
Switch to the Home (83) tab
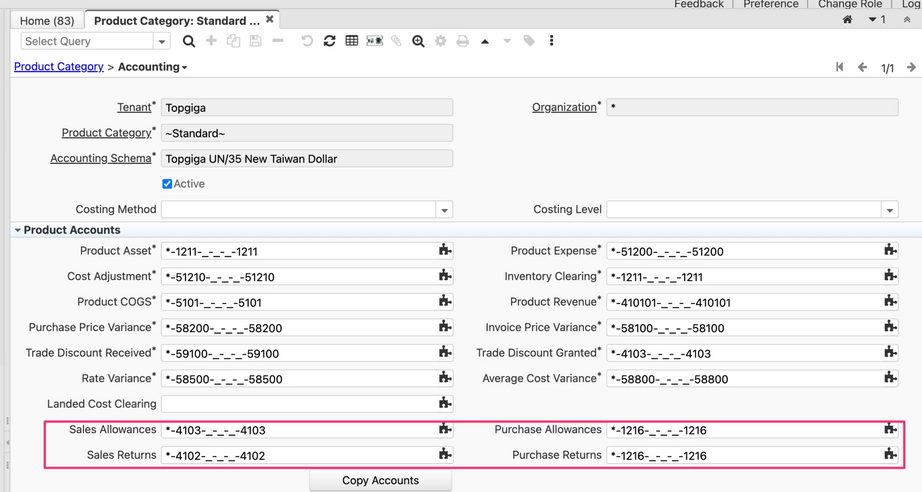point(47,20)
